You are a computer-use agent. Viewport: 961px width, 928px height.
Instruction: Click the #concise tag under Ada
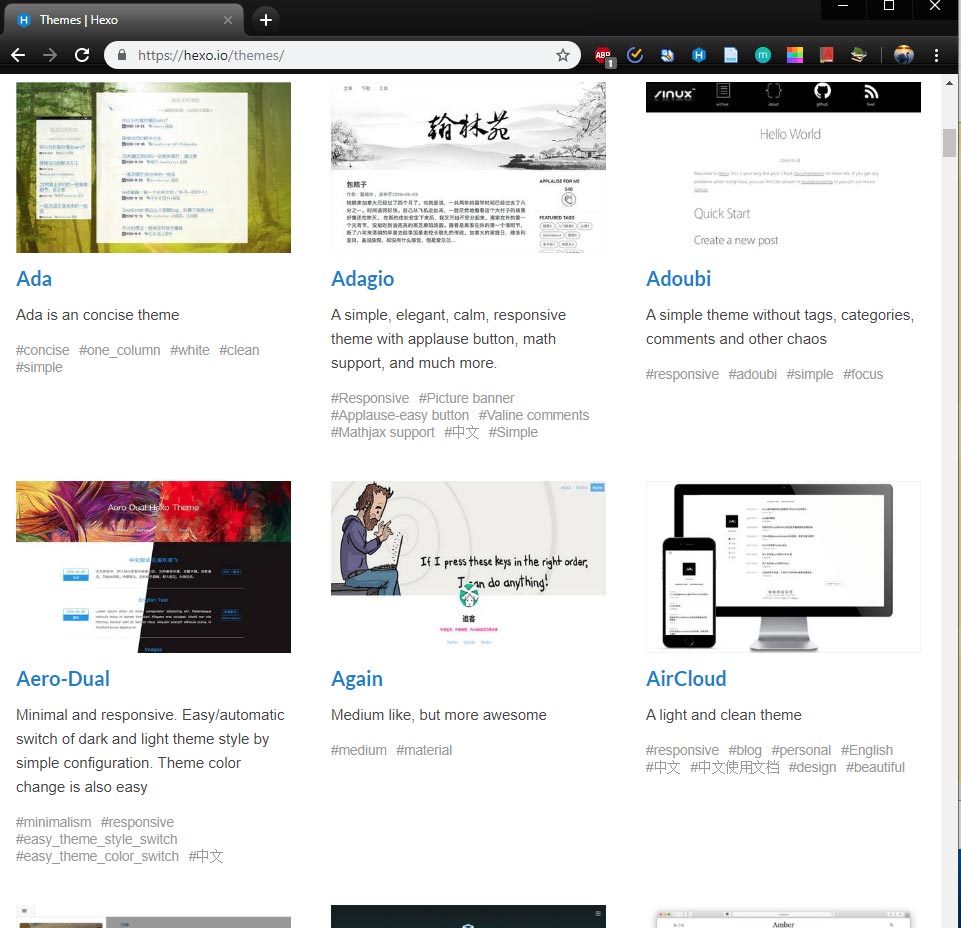coord(42,350)
